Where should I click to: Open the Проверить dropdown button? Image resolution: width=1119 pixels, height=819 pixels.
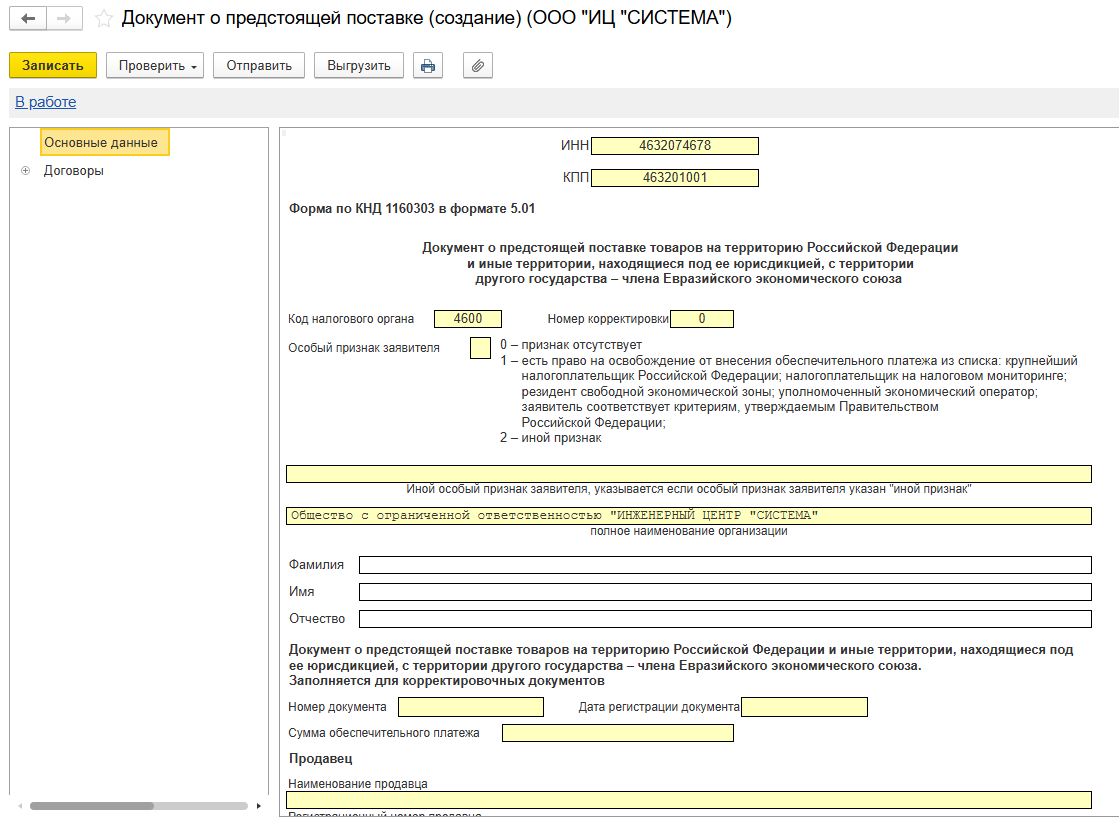[x=158, y=66]
